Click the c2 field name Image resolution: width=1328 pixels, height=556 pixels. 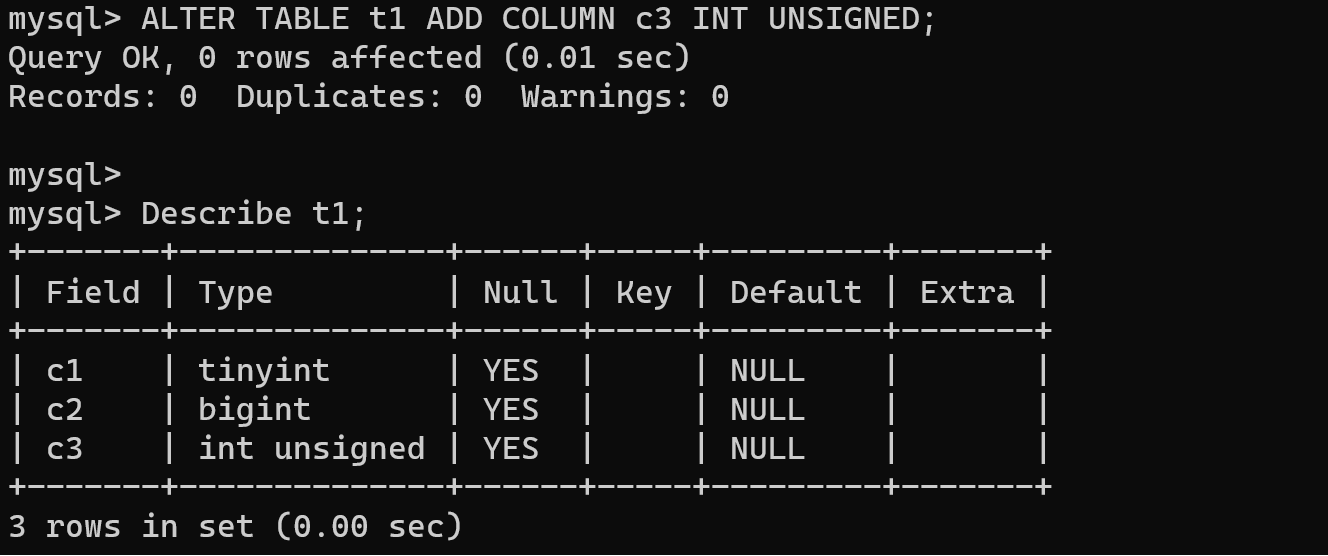[x=64, y=410]
